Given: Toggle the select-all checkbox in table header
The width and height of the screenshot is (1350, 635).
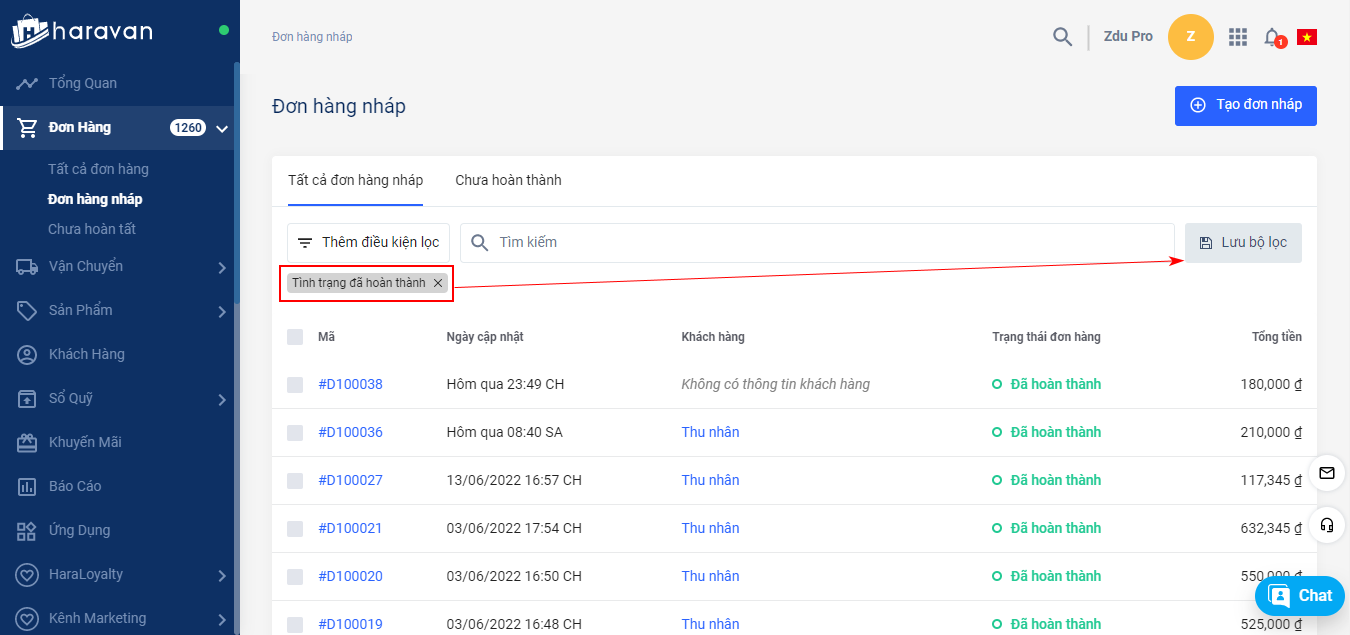Looking at the screenshot, I should coord(295,337).
